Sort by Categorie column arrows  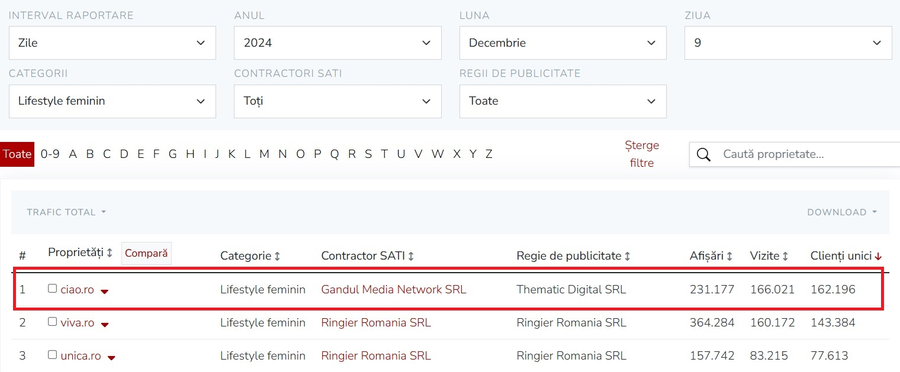pyautogui.click(x=277, y=256)
